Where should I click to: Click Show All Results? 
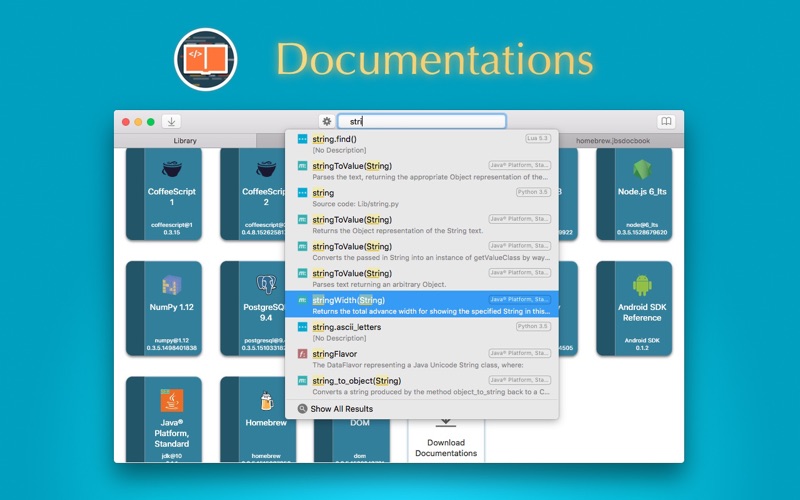pos(341,409)
